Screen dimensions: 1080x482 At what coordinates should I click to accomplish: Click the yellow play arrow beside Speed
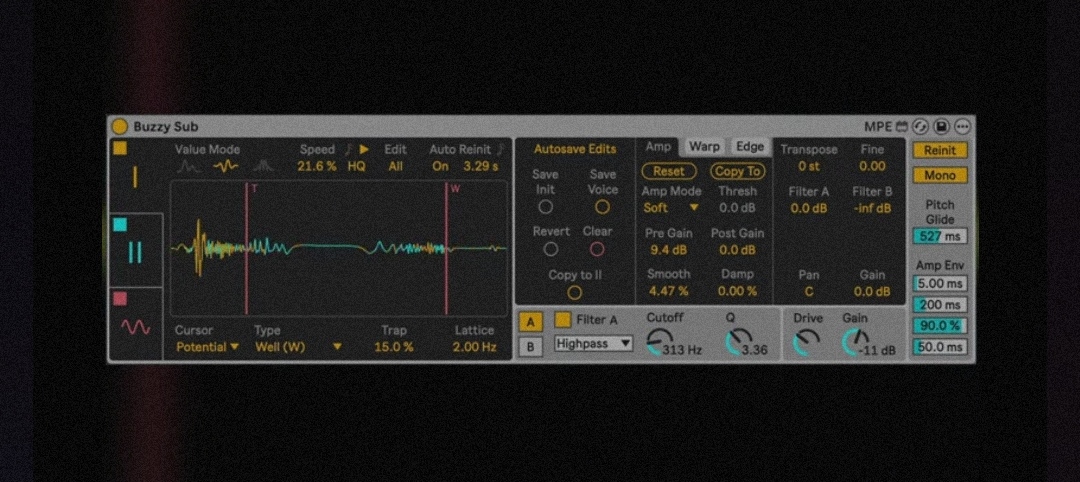tap(364, 149)
